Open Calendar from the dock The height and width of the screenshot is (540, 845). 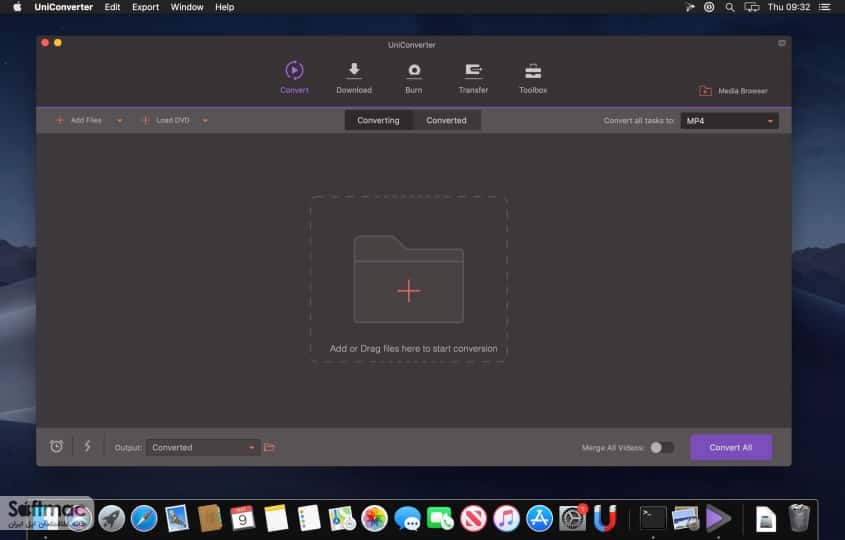243,518
